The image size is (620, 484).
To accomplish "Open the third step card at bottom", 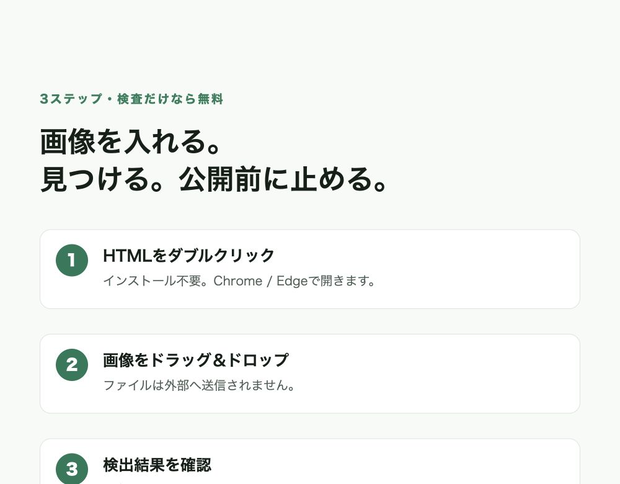I will (310, 461).
